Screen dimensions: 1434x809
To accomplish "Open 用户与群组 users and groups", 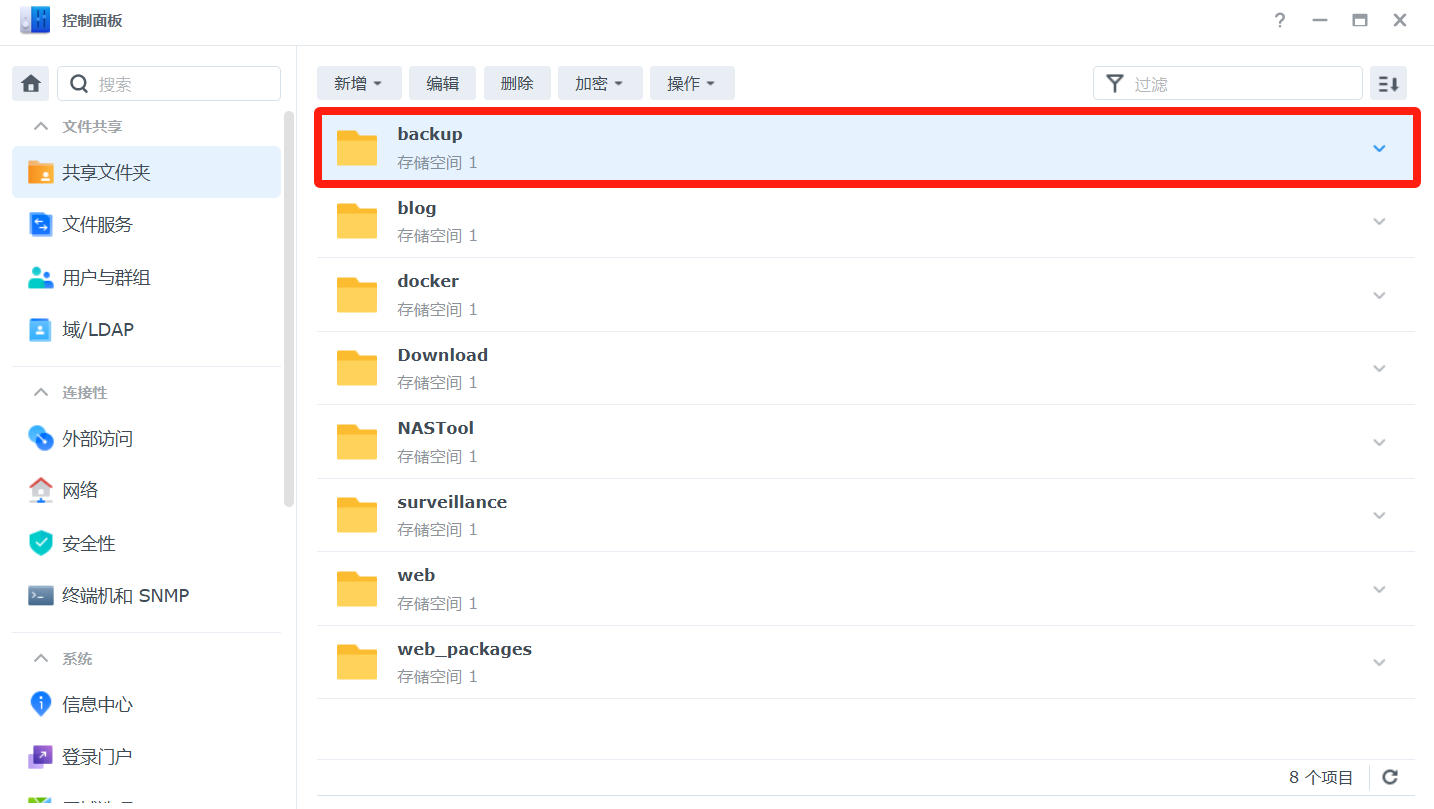I will pyautogui.click(x=105, y=278).
